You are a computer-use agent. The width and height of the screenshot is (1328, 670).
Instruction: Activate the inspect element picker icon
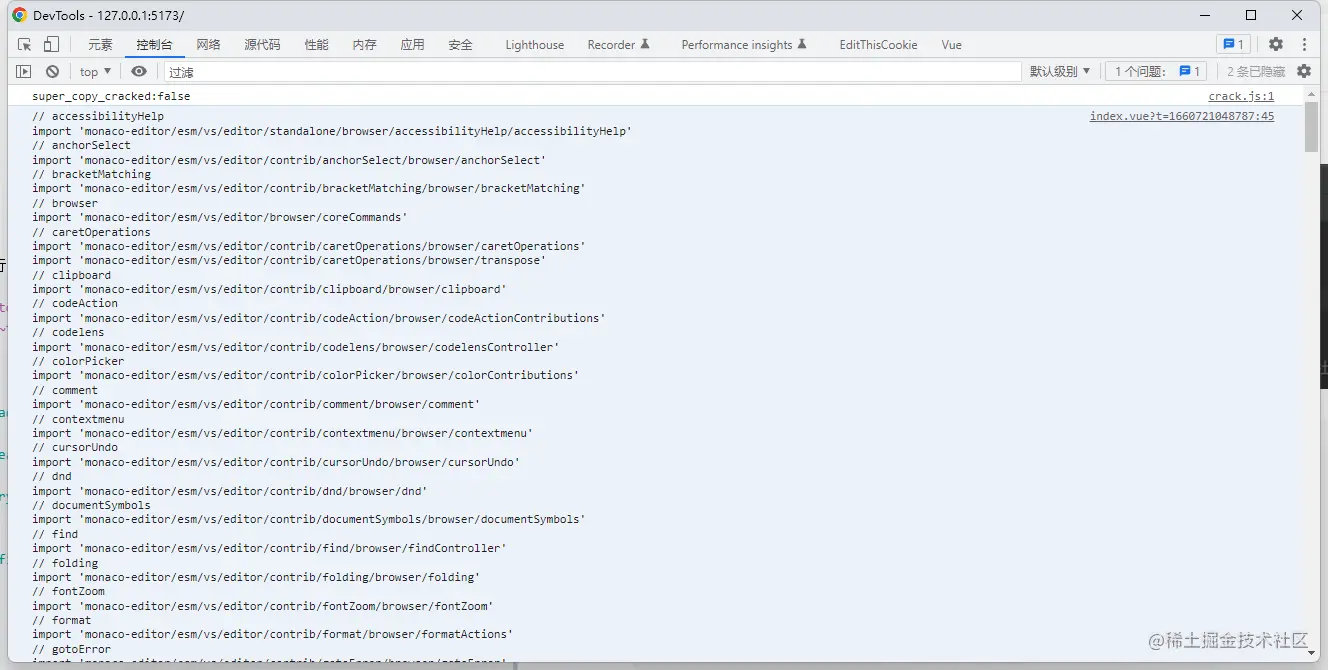tap(25, 45)
